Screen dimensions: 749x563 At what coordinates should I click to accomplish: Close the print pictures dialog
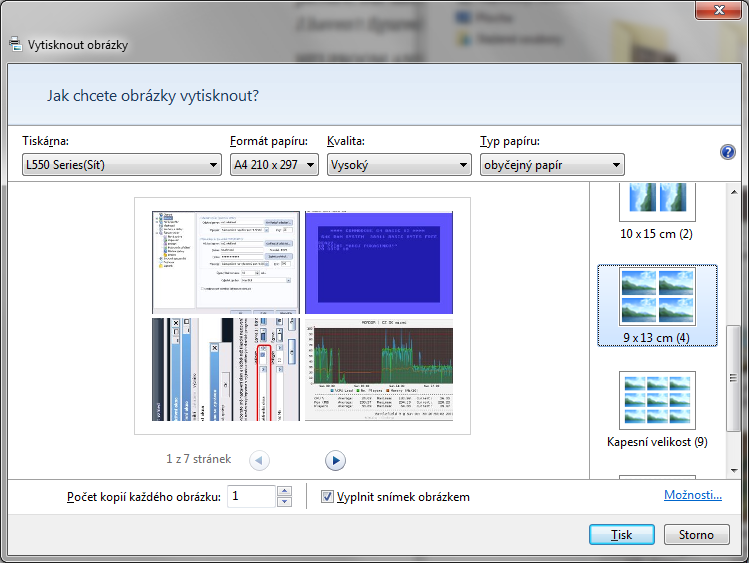(x=719, y=10)
